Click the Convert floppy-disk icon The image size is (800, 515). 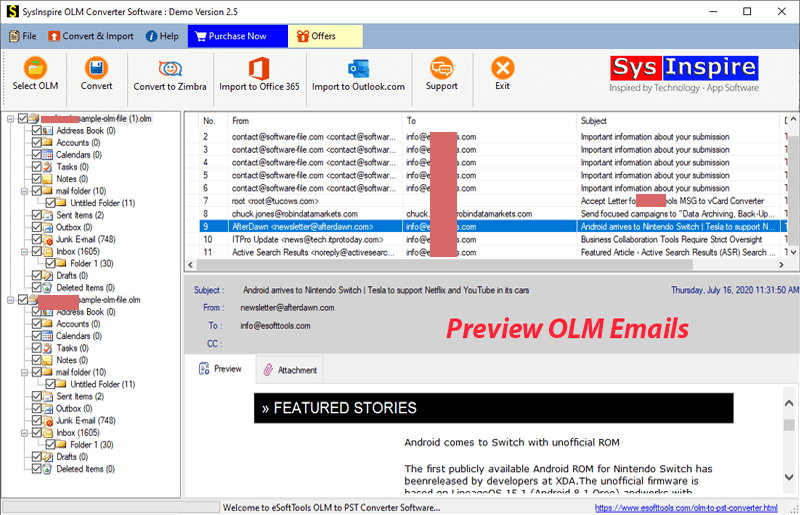(96, 68)
